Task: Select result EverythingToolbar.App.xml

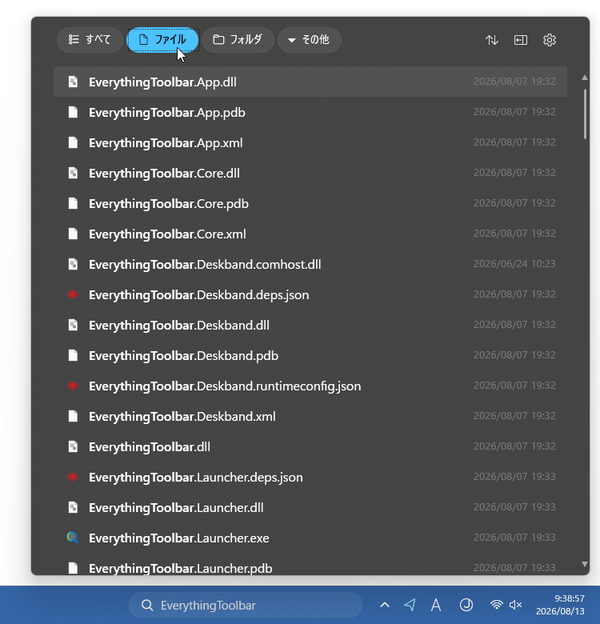Action: 310,142
